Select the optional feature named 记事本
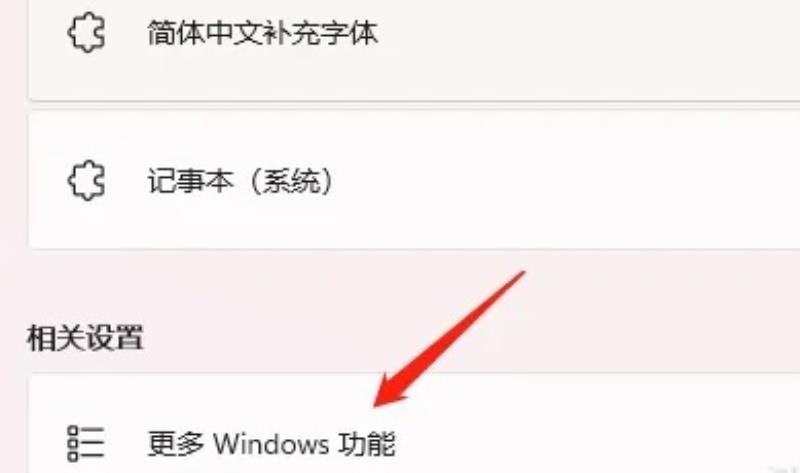The height and width of the screenshot is (473, 800). coord(414,179)
